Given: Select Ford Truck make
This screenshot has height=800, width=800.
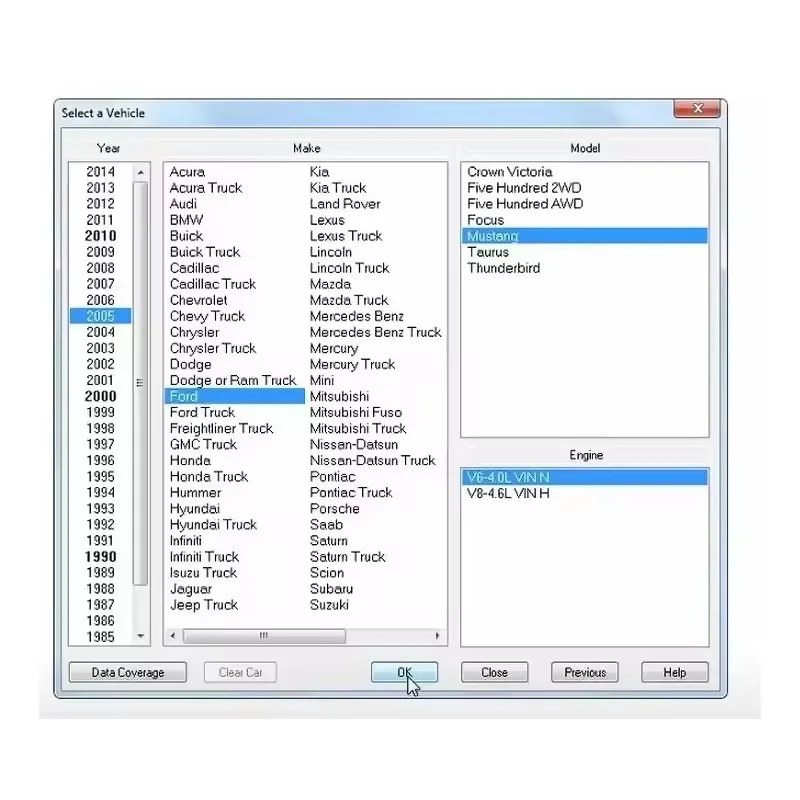Looking at the screenshot, I should pos(202,412).
